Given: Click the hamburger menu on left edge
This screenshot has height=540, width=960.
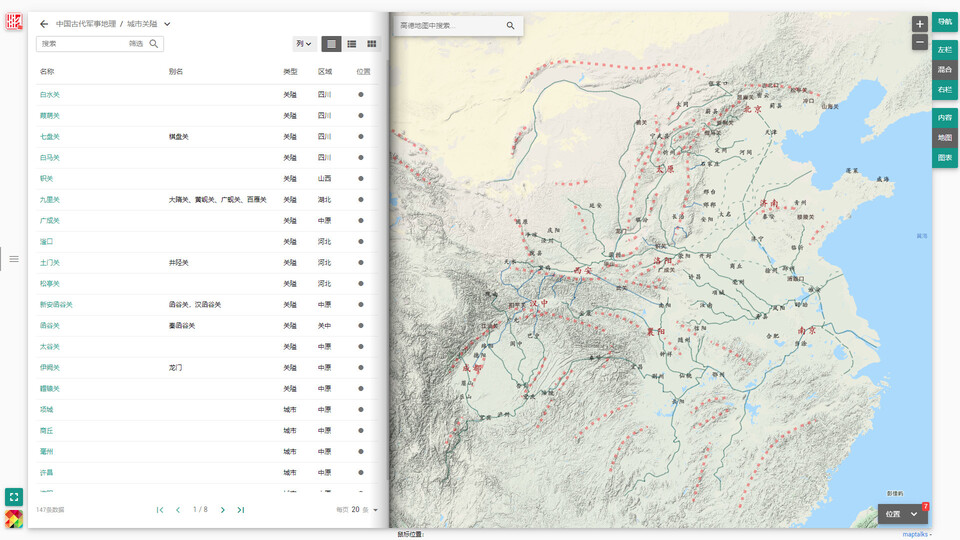Looking at the screenshot, I should [x=14, y=259].
